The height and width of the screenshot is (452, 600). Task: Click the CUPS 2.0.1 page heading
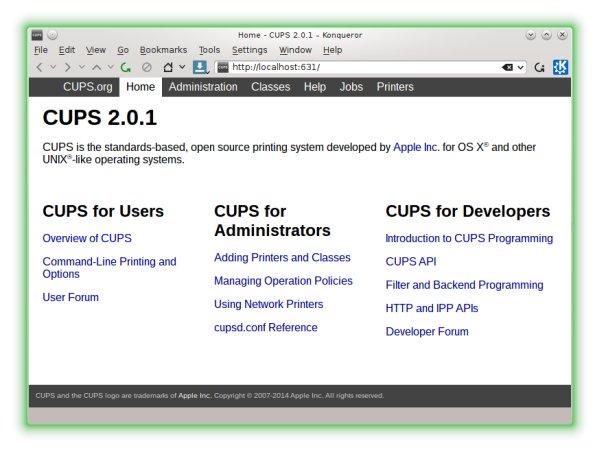pyautogui.click(x=100, y=117)
